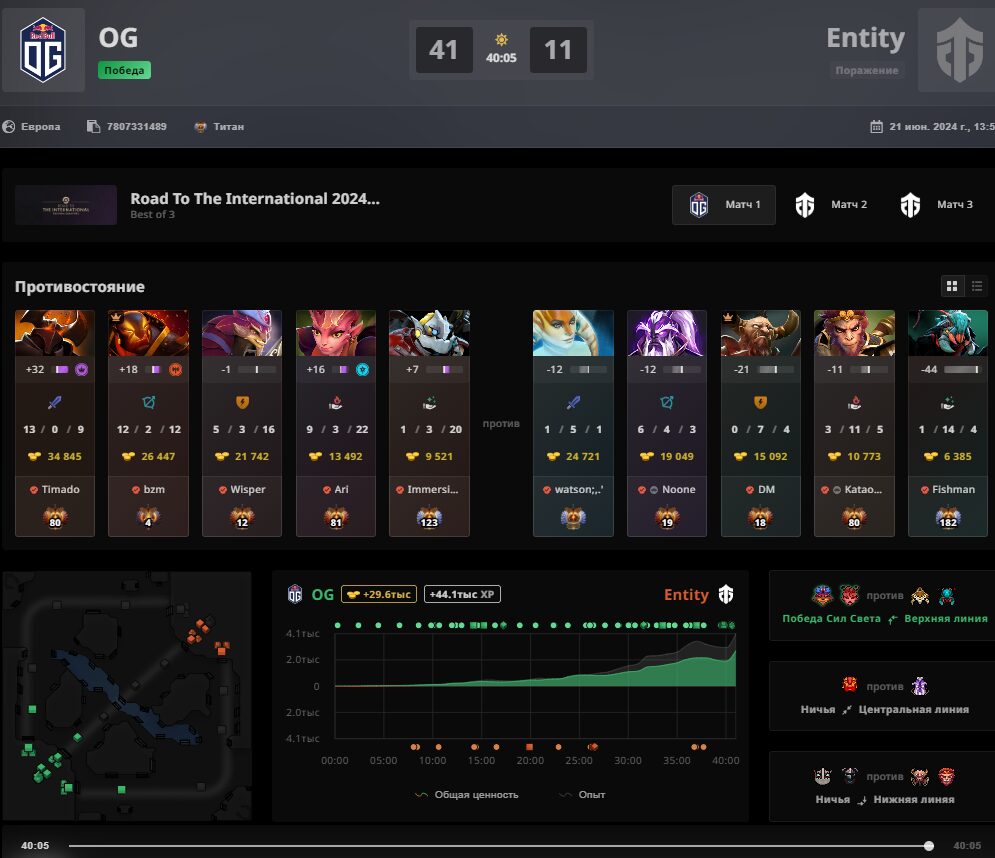995x858 pixels.
Task: Toggle Общая ценность graph legend
Action: coord(466,795)
